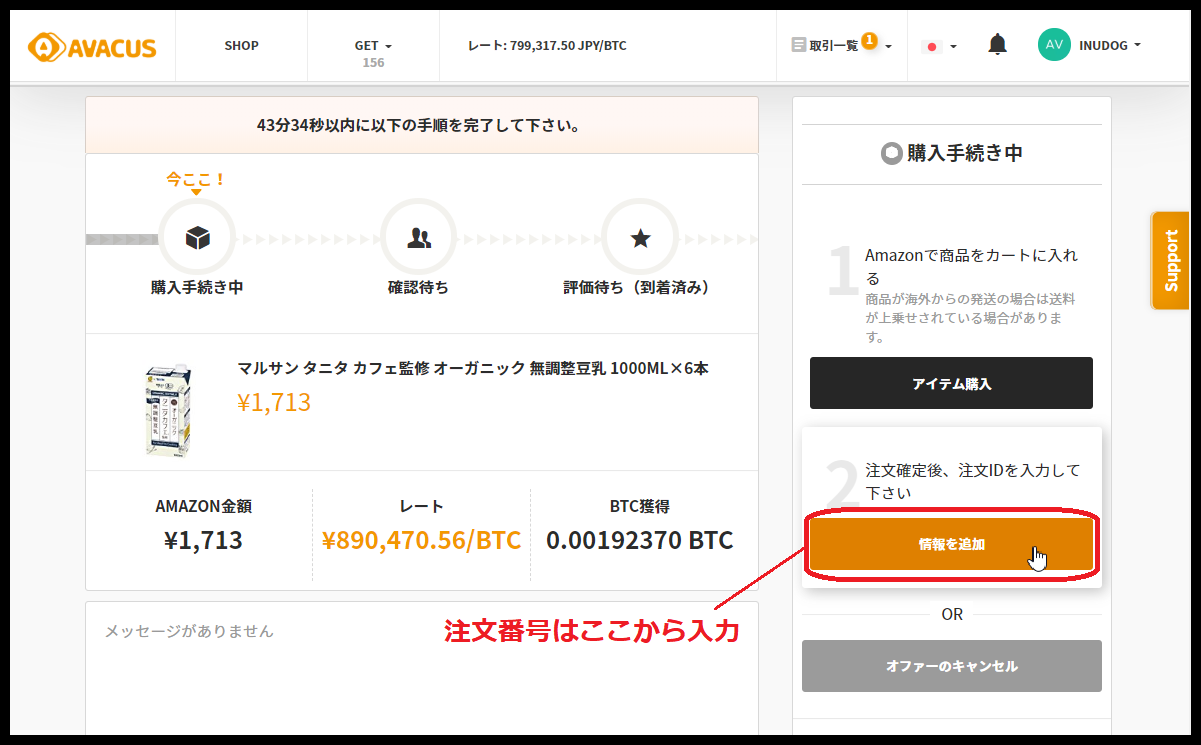Screen dimensions: 1201x745
Task: Click the orange notification badge on 取引一覧
Action: tap(869, 40)
